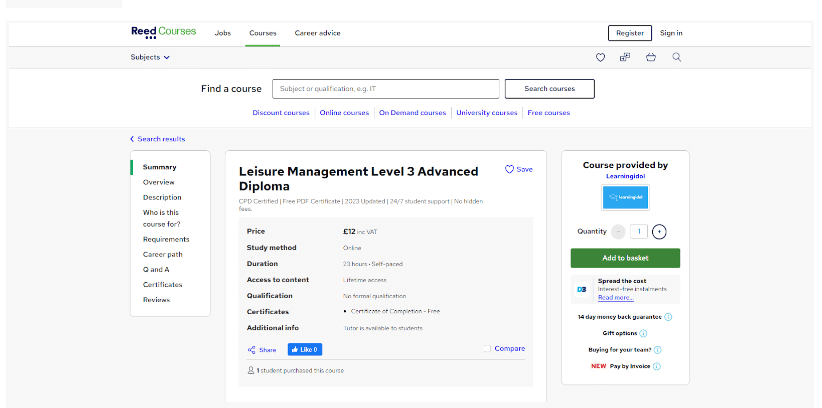
Task: Open saved courses heart icon in header
Action: [600, 58]
